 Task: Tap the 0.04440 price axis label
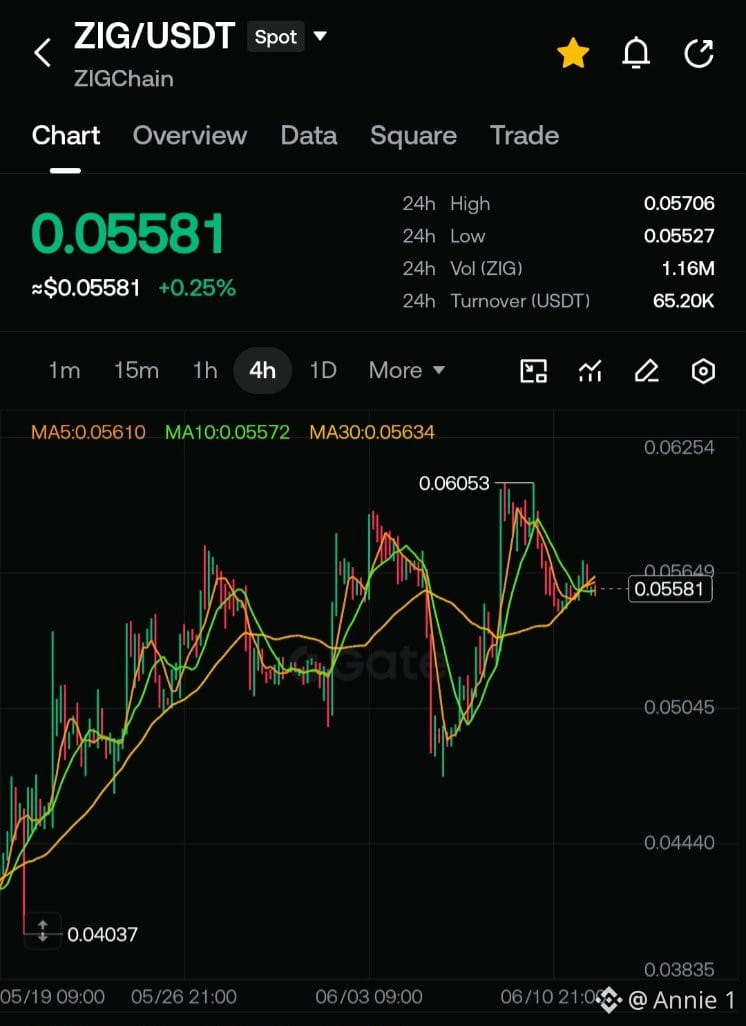[679, 843]
